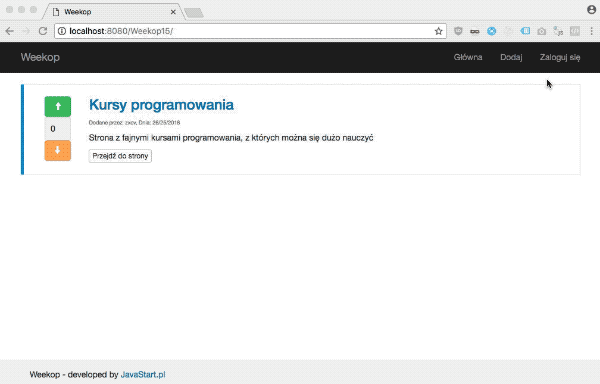This screenshot has height=384, width=600.
Task: Upvote the Kursy programowania entry
Action: click(x=58, y=106)
